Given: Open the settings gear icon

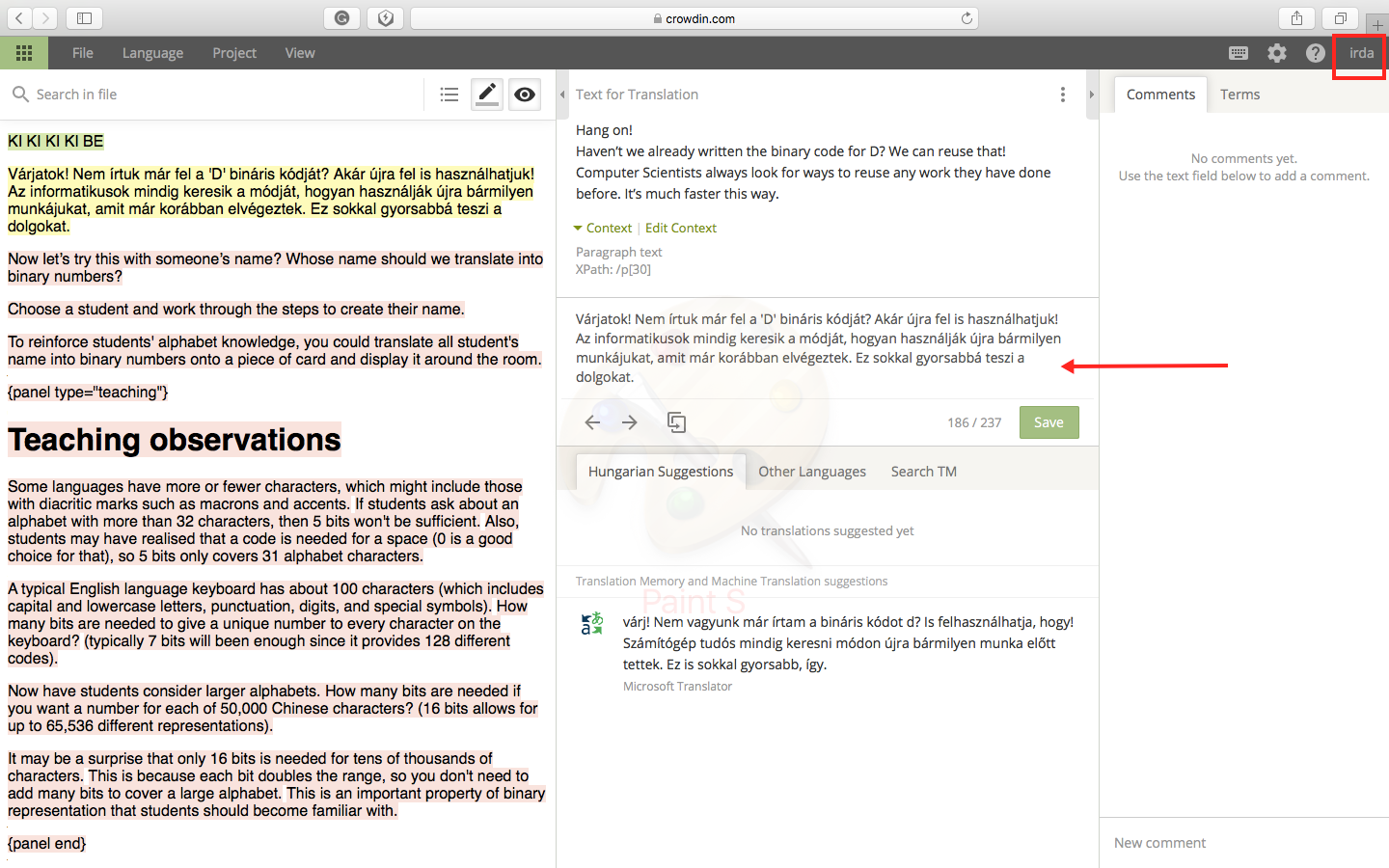Looking at the screenshot, I should [x=1277, y=53].
